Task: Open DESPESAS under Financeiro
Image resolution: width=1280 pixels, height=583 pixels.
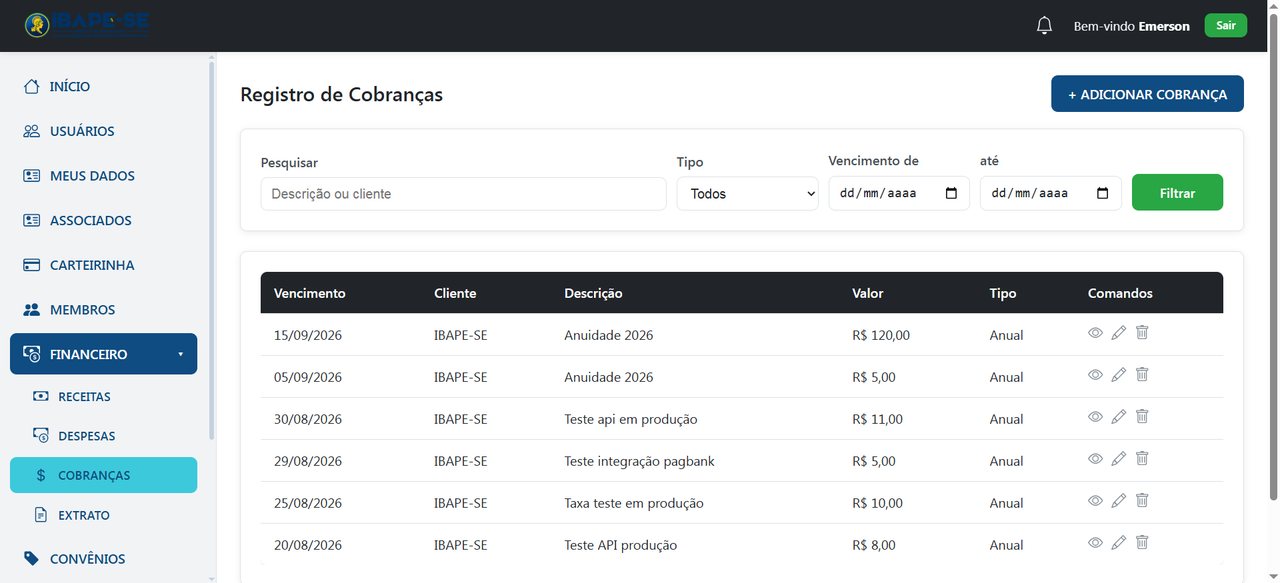Action: tap(104, 436)
